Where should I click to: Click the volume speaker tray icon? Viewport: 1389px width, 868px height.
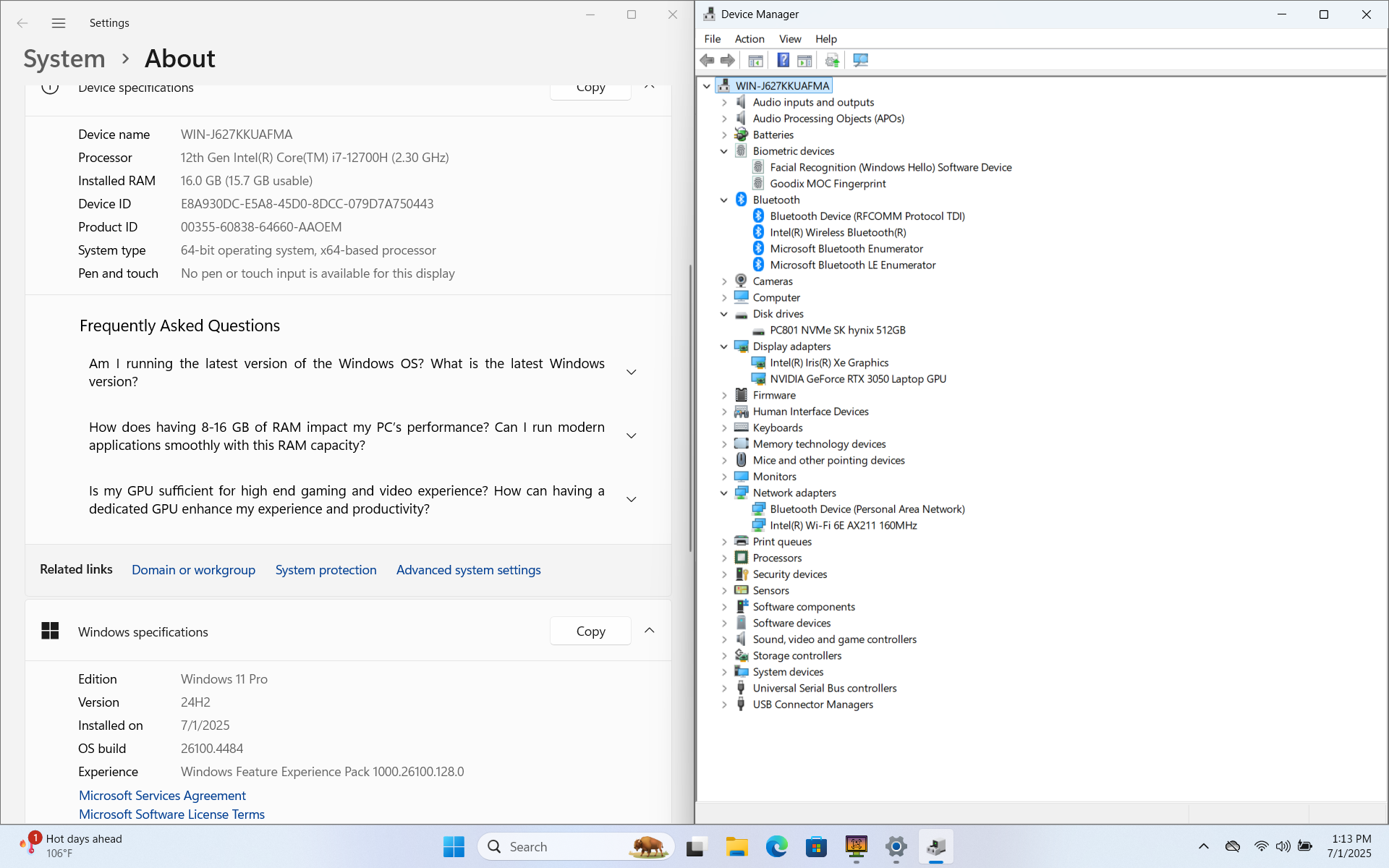(1283, 846)
